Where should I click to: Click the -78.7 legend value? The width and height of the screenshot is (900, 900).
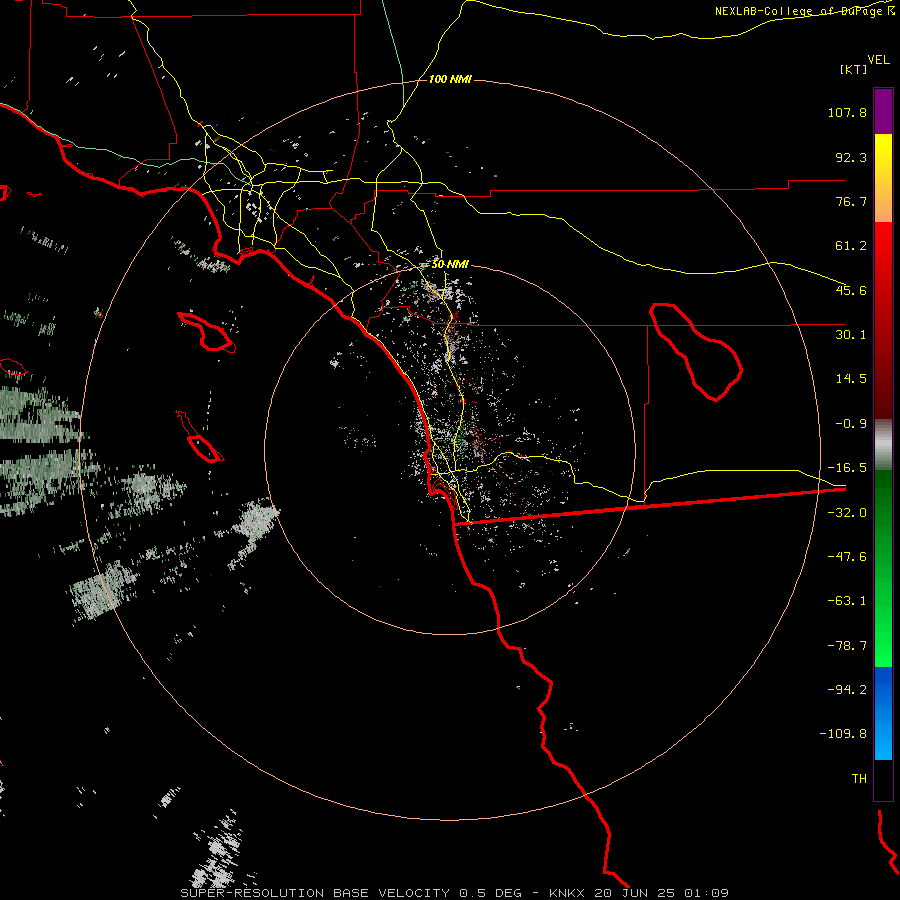point(847,646)
